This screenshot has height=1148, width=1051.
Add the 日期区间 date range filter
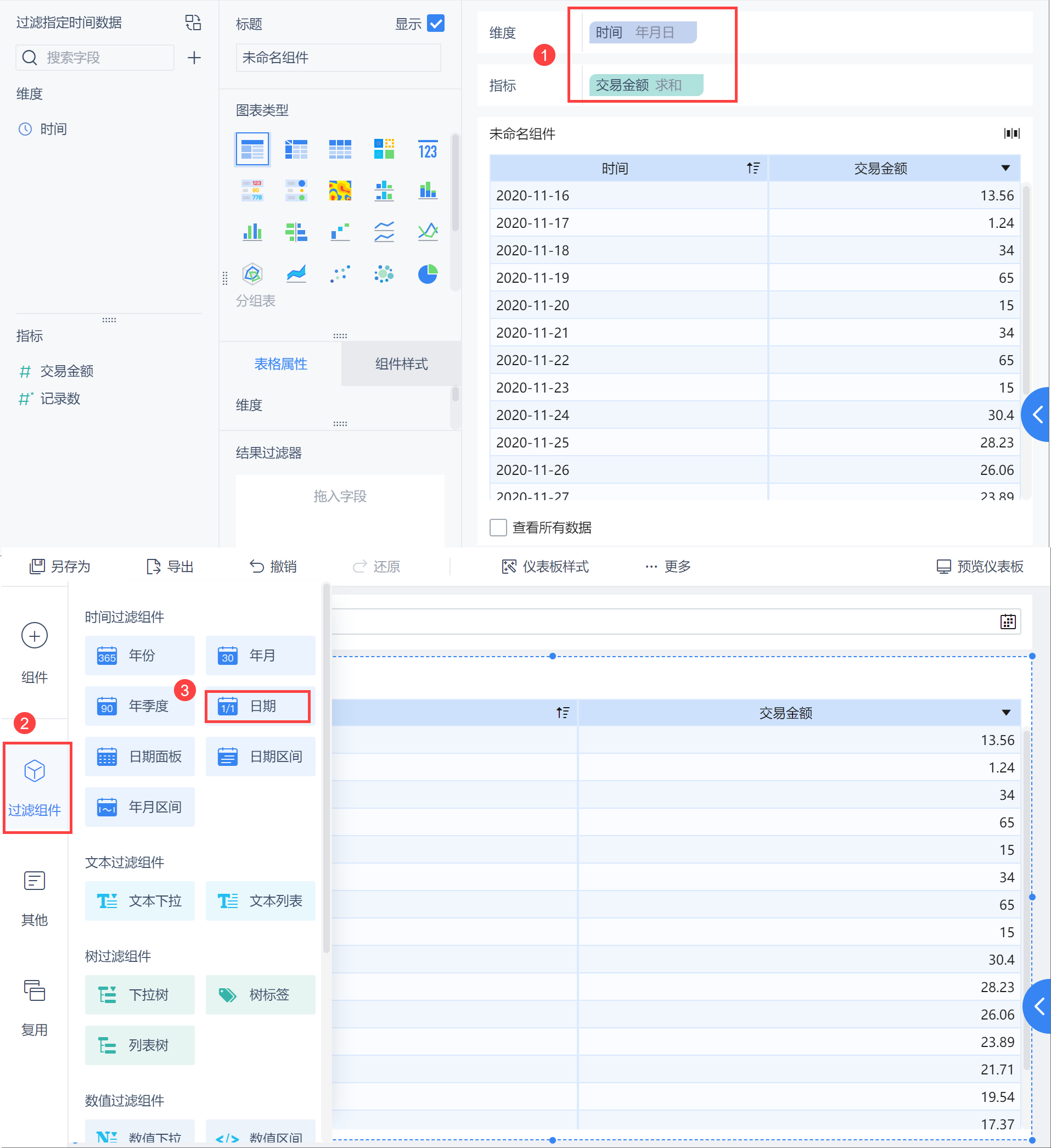[260, 756]
